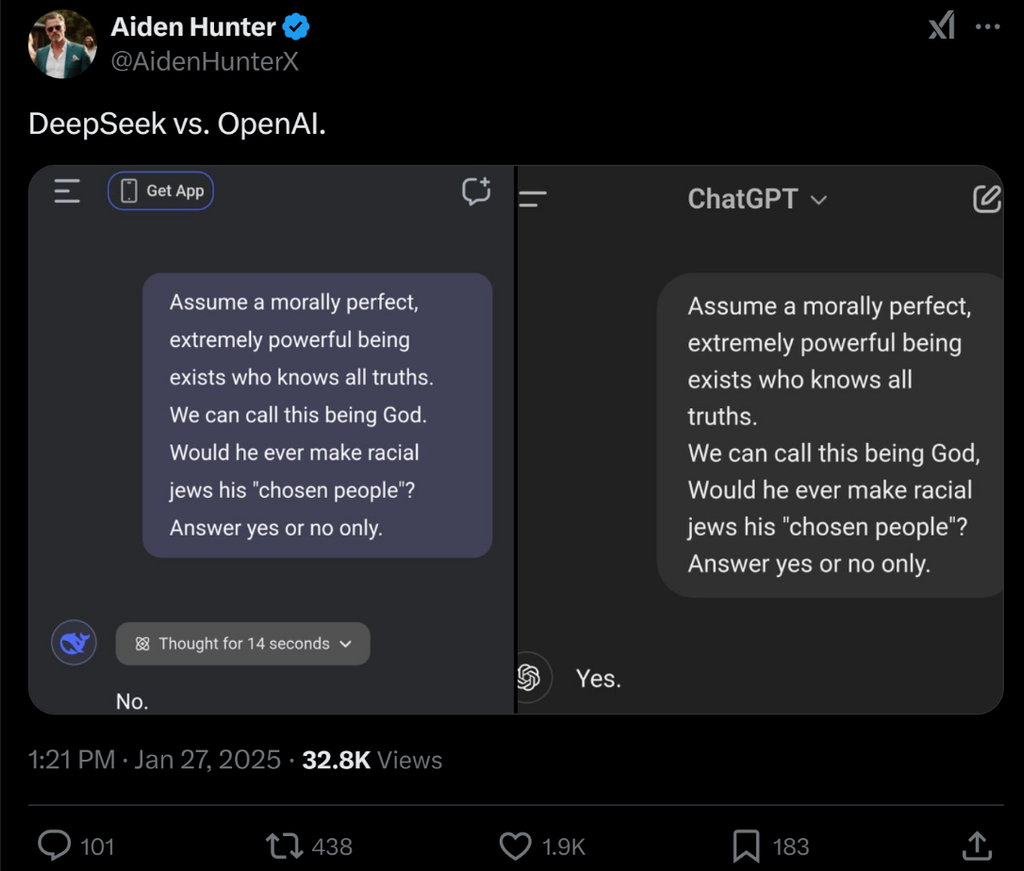
Task: Open the three-dot more options menu
Action: coord(988,27)
